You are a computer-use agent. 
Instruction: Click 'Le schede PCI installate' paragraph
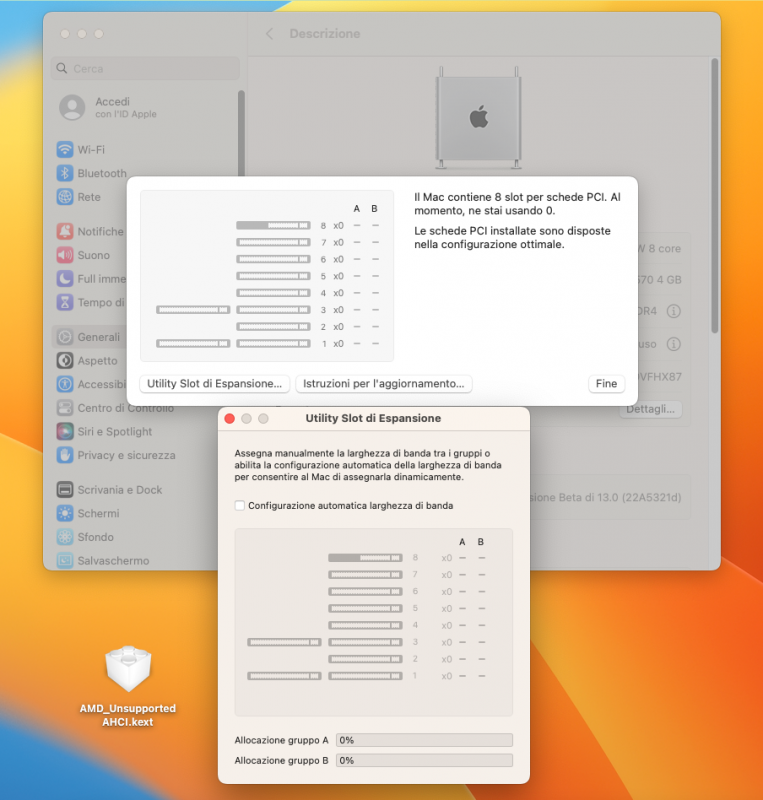[512, 237]
